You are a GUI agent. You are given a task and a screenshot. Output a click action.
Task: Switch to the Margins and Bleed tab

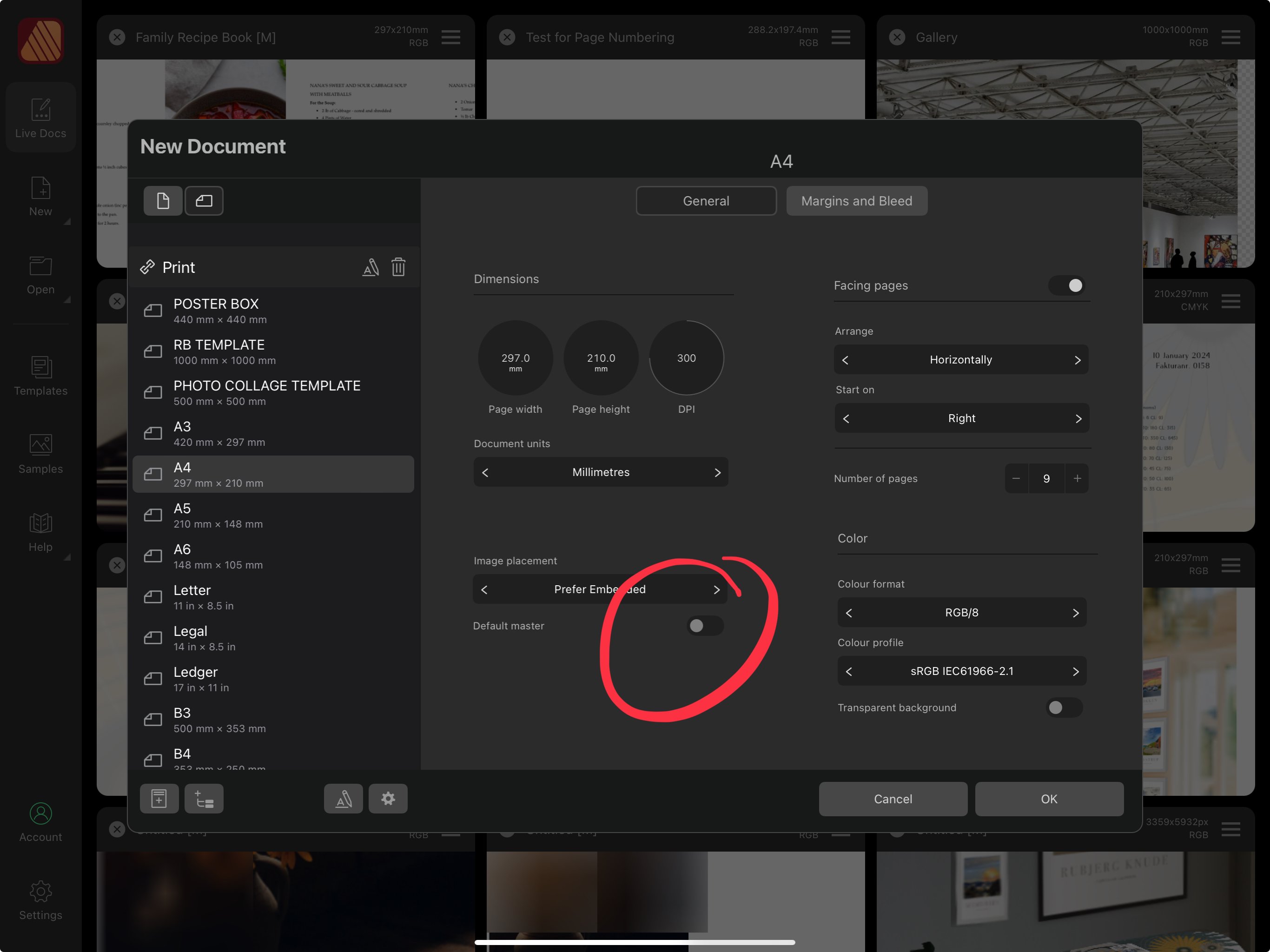click(x=857, y=201)
